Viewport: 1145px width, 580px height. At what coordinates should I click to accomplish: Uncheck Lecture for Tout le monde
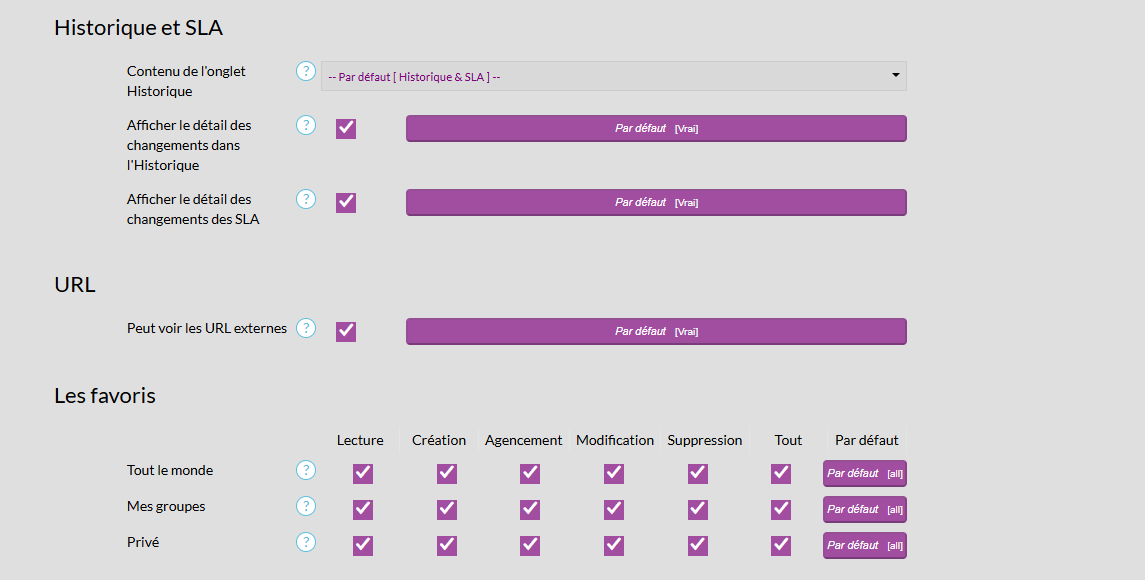tap(363, 474)
